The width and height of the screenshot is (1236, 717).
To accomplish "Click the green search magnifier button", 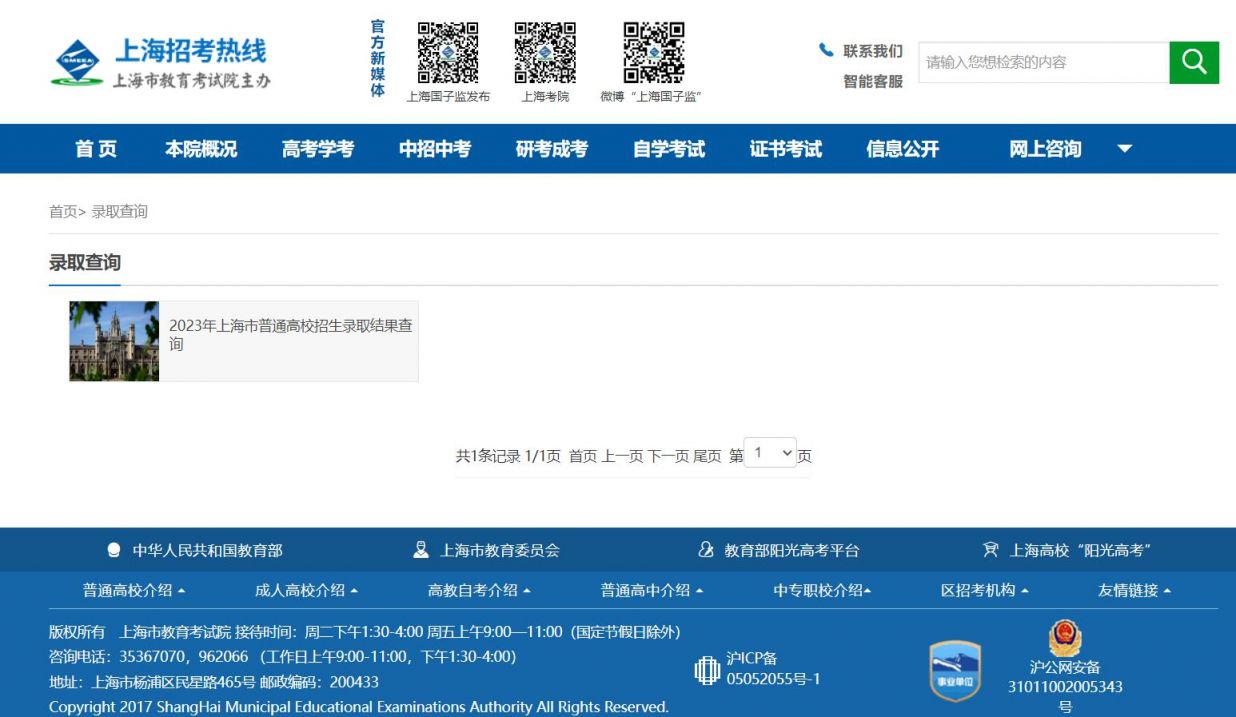I will click(x=1194, y=62).
